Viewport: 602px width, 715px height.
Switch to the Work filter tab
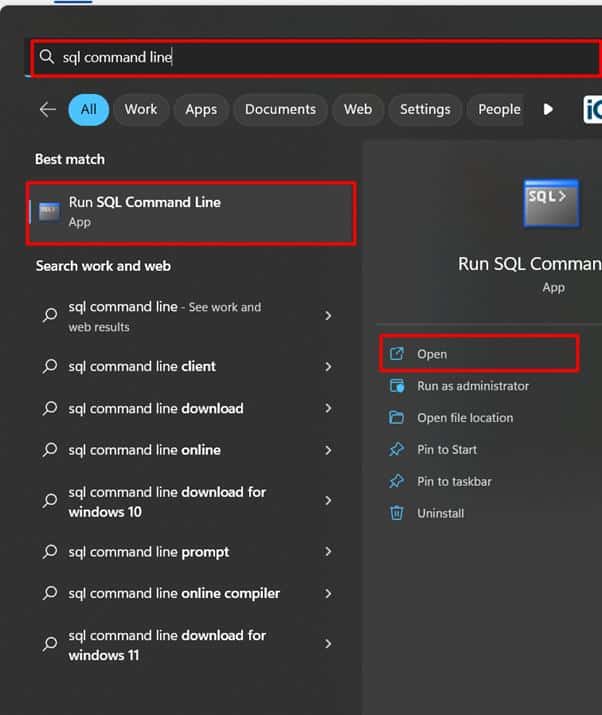click(x=141, y=109)
